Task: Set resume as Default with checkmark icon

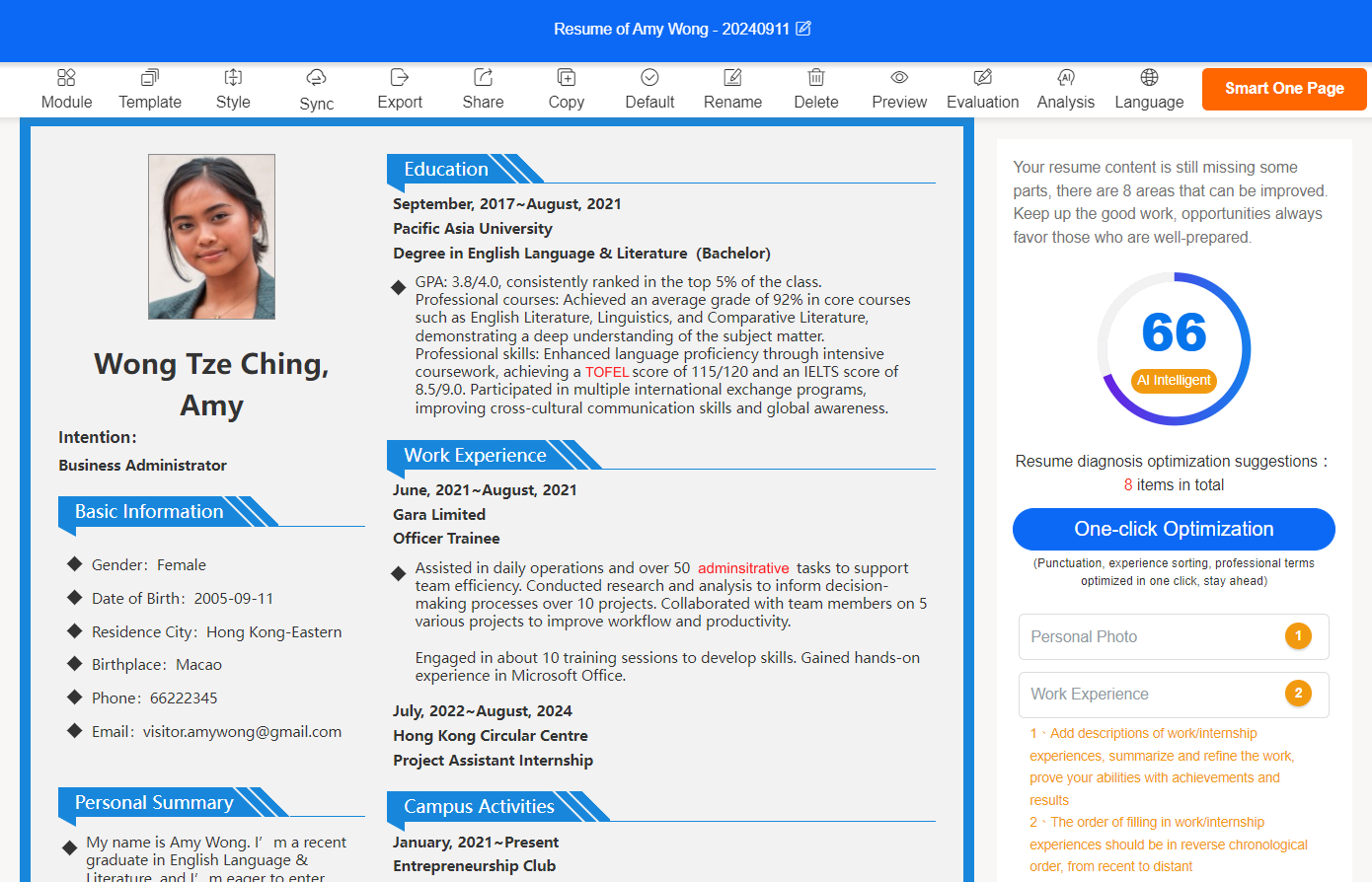Action: (649, 78)
